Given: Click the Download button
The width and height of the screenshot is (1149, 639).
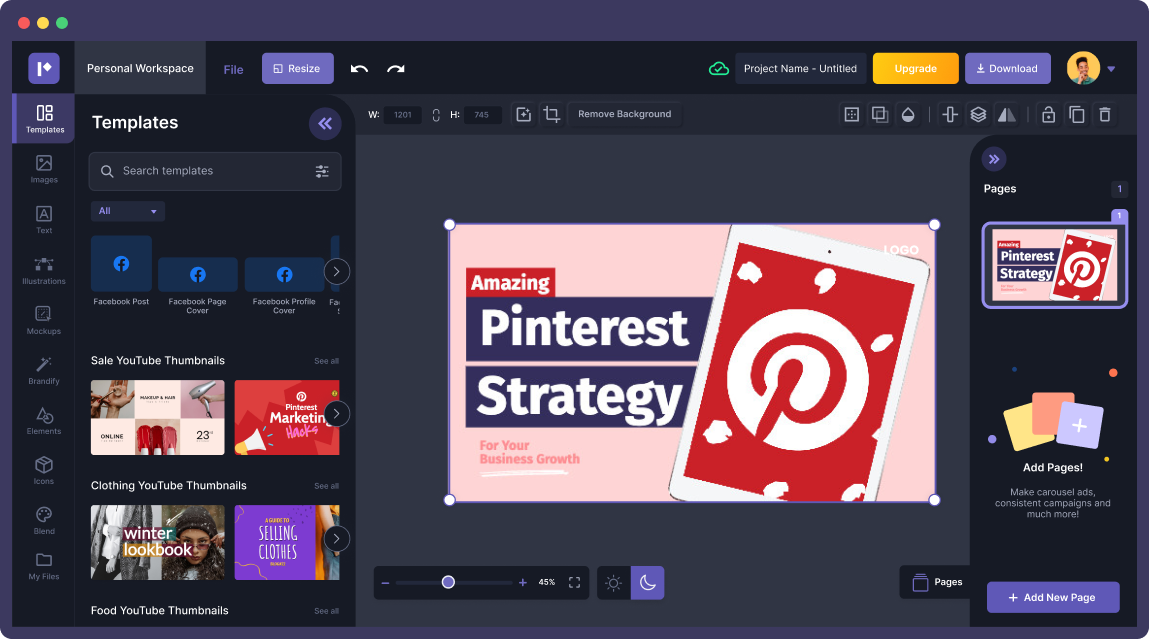Looking at the screenshot, I should (x=1008, y=68).
